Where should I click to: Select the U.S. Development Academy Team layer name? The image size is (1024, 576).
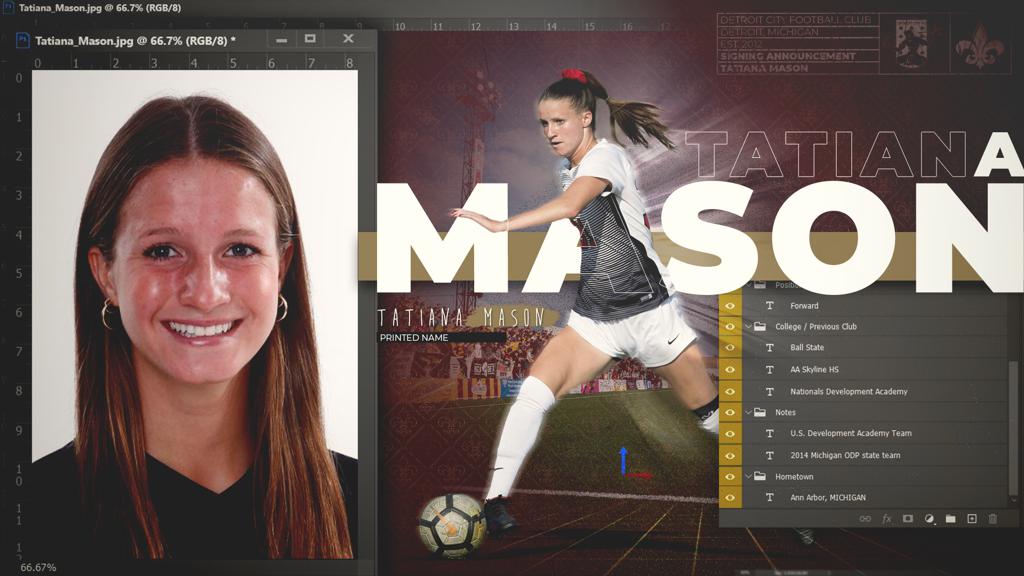pos(851,434)
